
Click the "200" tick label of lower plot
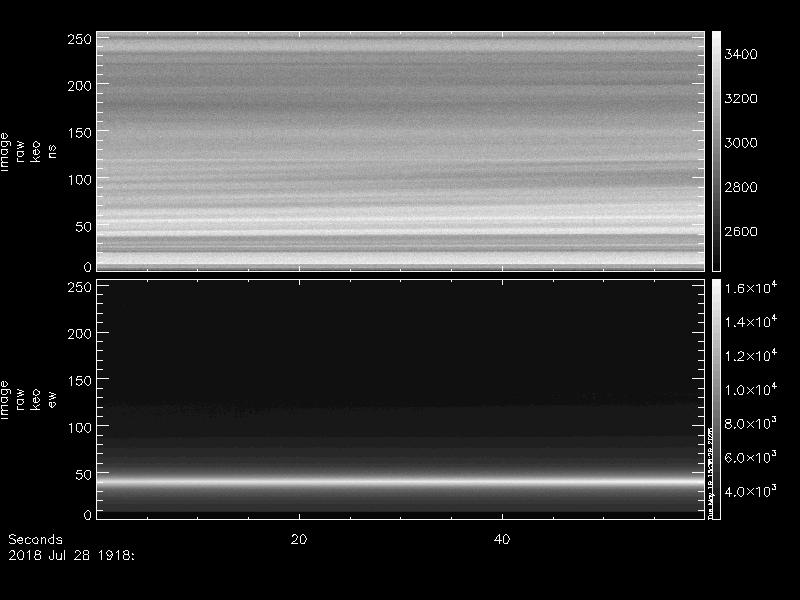tap(80, 334)
